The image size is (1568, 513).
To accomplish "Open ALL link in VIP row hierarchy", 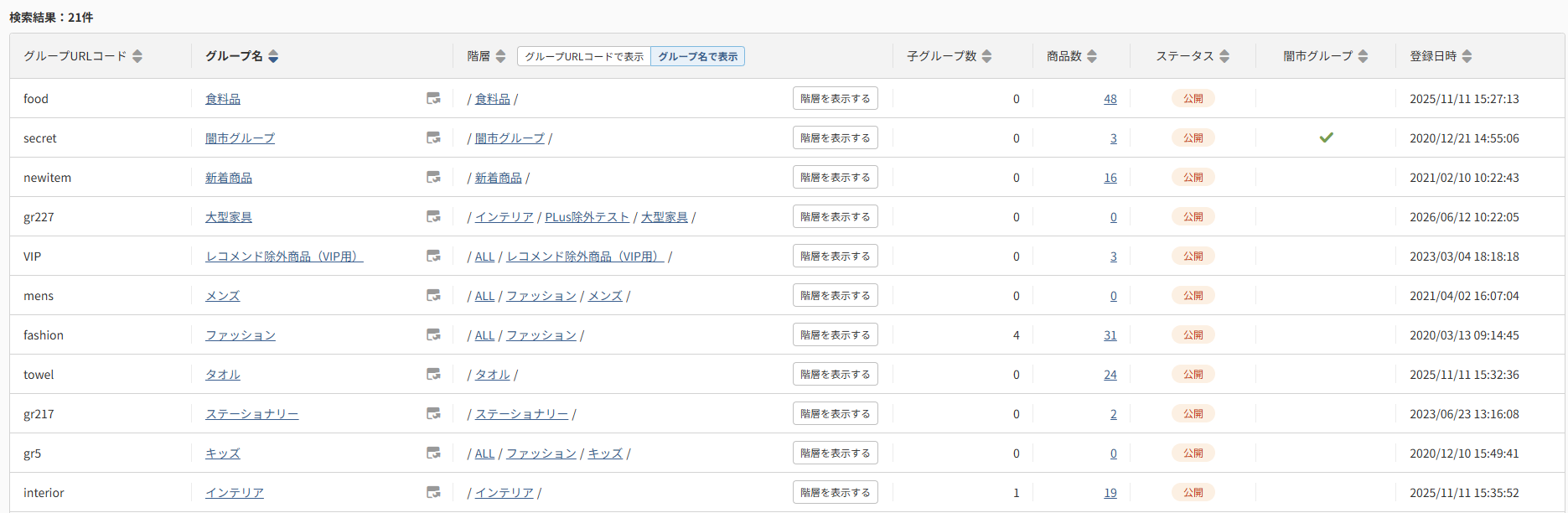I will [x=484, y=256].
